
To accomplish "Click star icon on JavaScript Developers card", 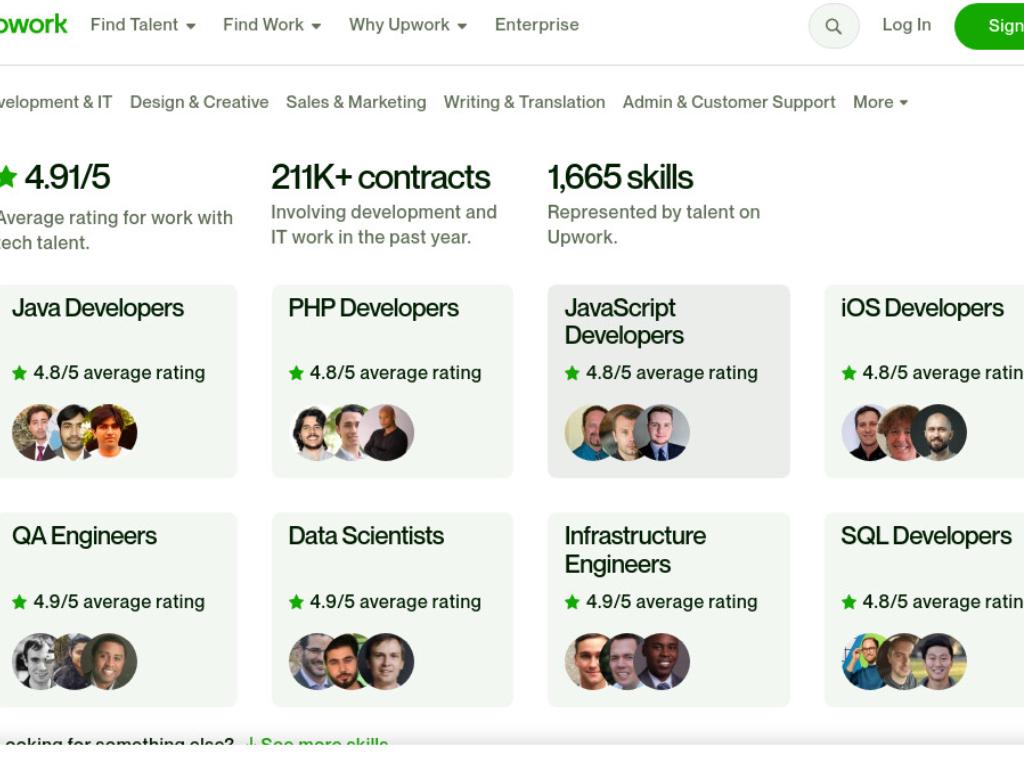I will pyautogui.click(x=572, y=373).
